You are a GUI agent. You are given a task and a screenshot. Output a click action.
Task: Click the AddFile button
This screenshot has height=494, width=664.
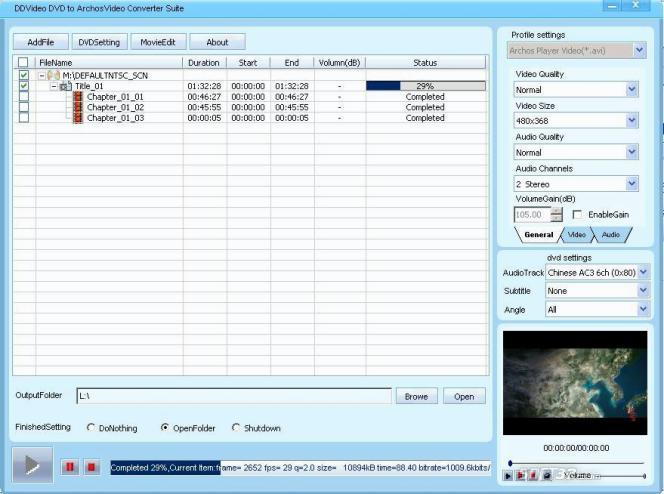41,42
